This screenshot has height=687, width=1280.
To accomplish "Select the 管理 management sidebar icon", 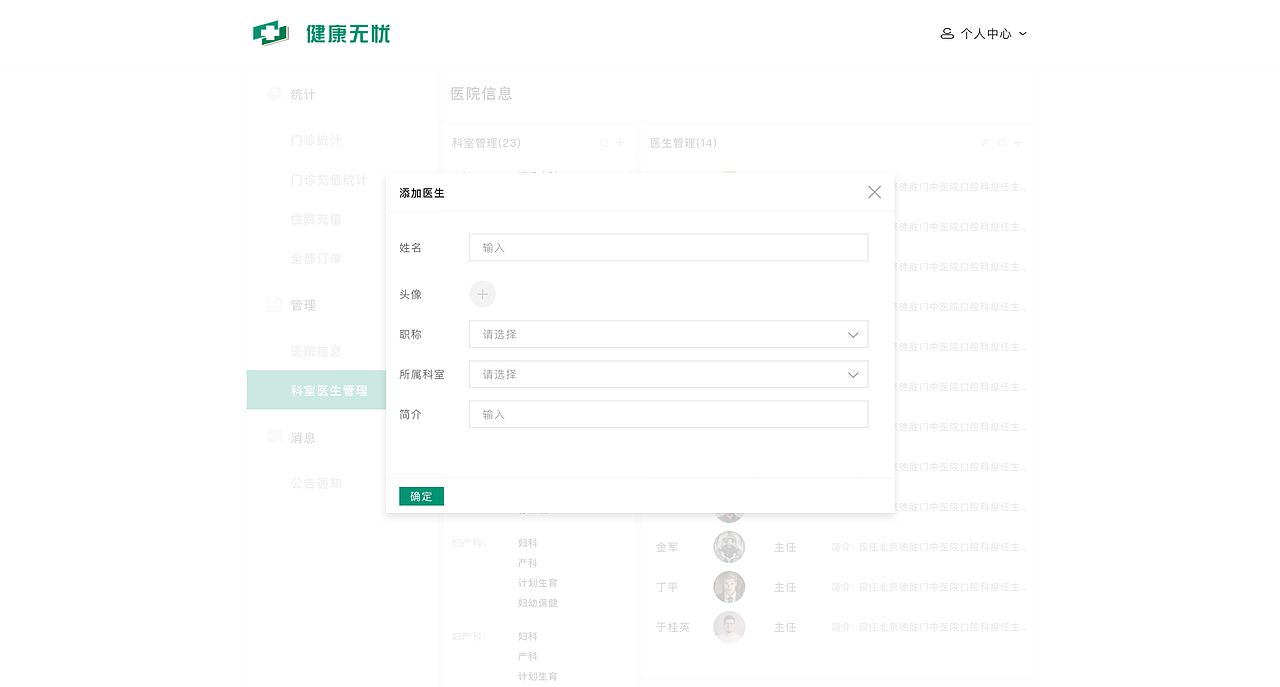I will click(274, 304).
